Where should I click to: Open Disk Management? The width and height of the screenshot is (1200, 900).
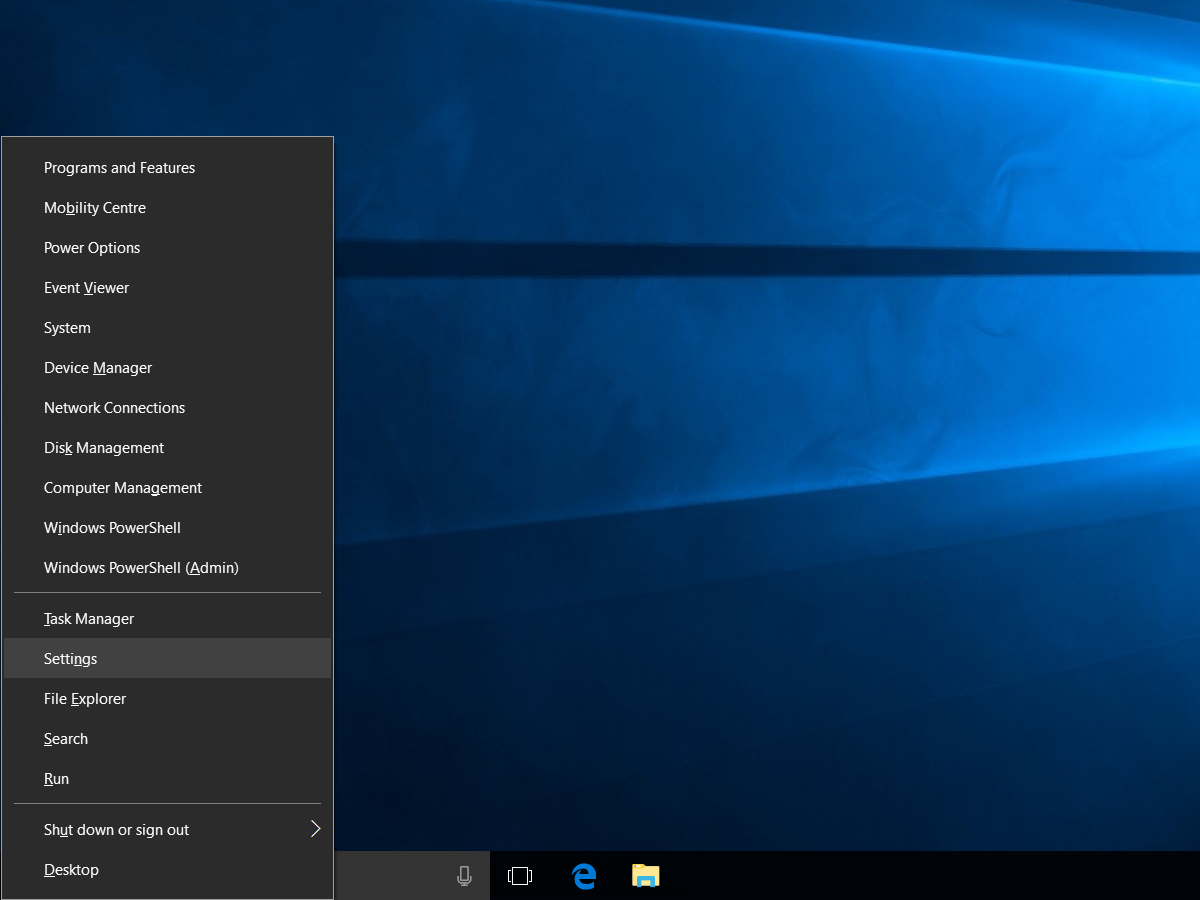(x=167, y=448)
